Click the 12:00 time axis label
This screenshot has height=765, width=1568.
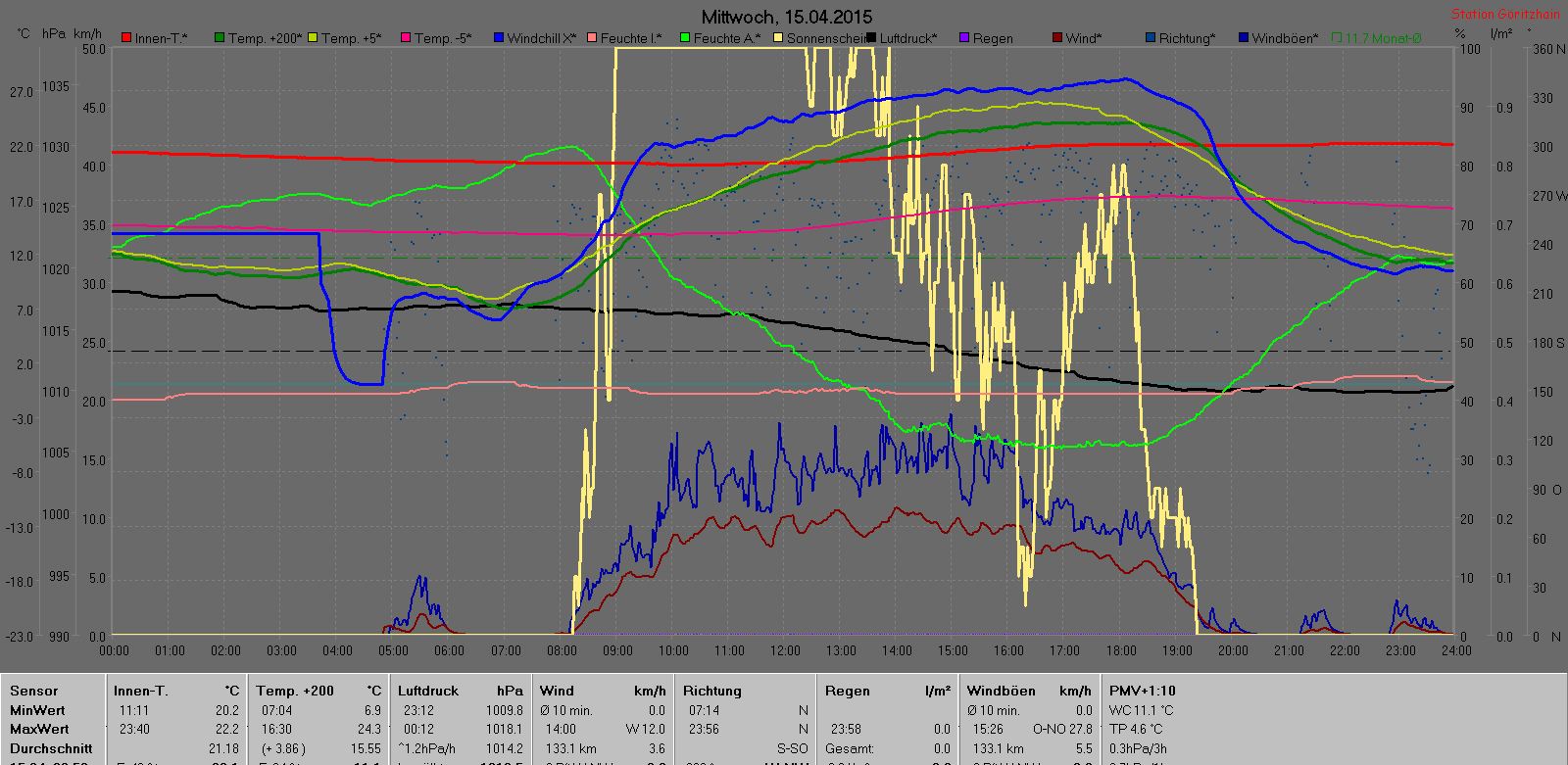[785, 650]
